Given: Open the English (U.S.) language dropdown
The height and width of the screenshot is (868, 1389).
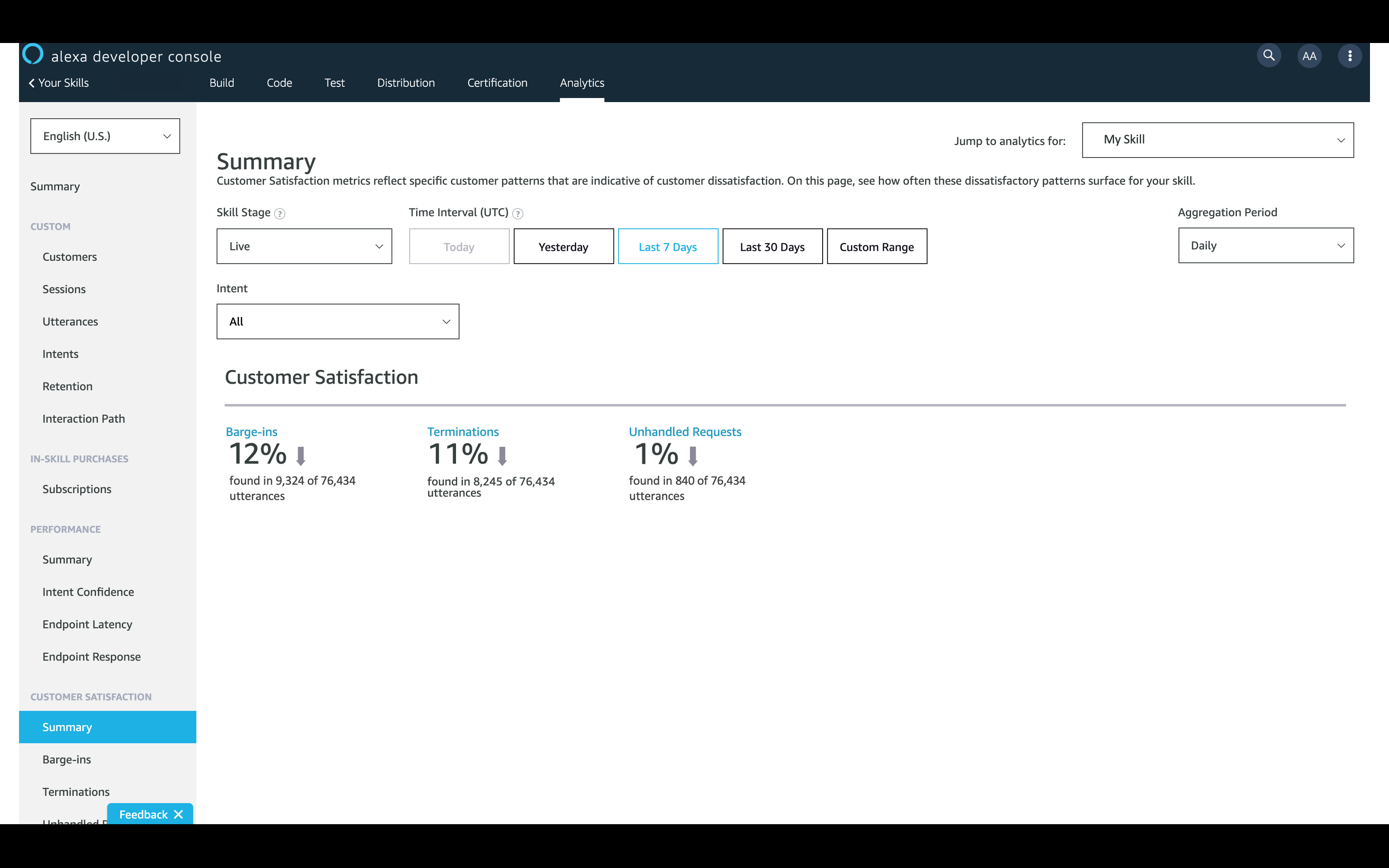Looking at the screenshot, I should point(105,136).
